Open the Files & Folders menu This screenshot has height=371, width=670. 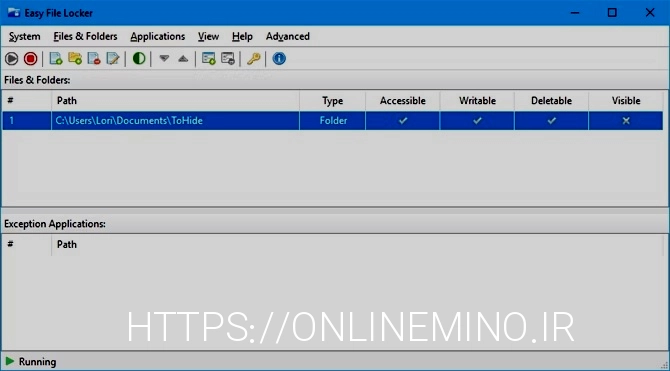click(x=85, y=36)
